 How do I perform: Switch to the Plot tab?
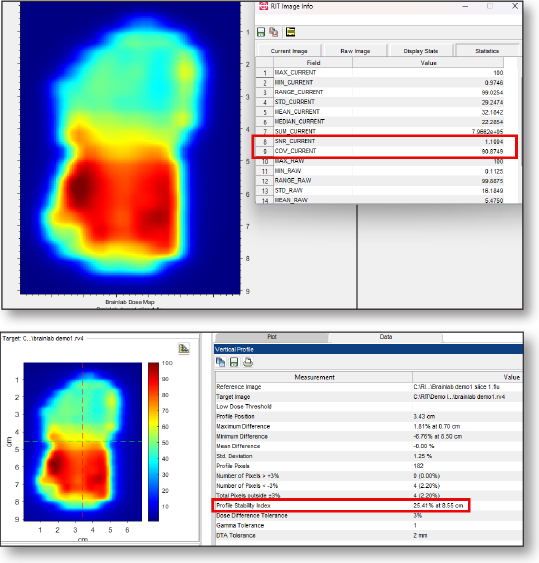pyautogui.click(x=272, y=337)
